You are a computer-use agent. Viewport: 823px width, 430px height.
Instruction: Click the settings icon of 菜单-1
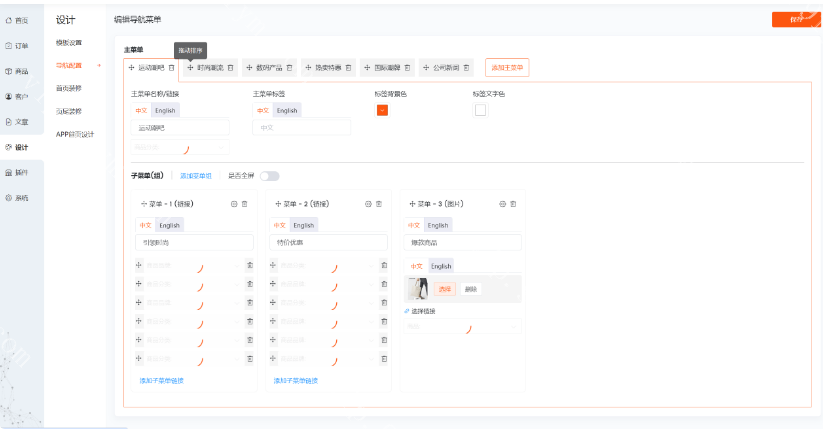click(234, 204)
